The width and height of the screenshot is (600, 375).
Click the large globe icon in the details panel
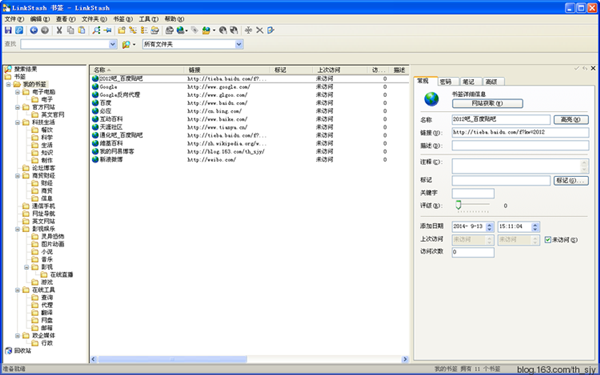tap(432, 99)
